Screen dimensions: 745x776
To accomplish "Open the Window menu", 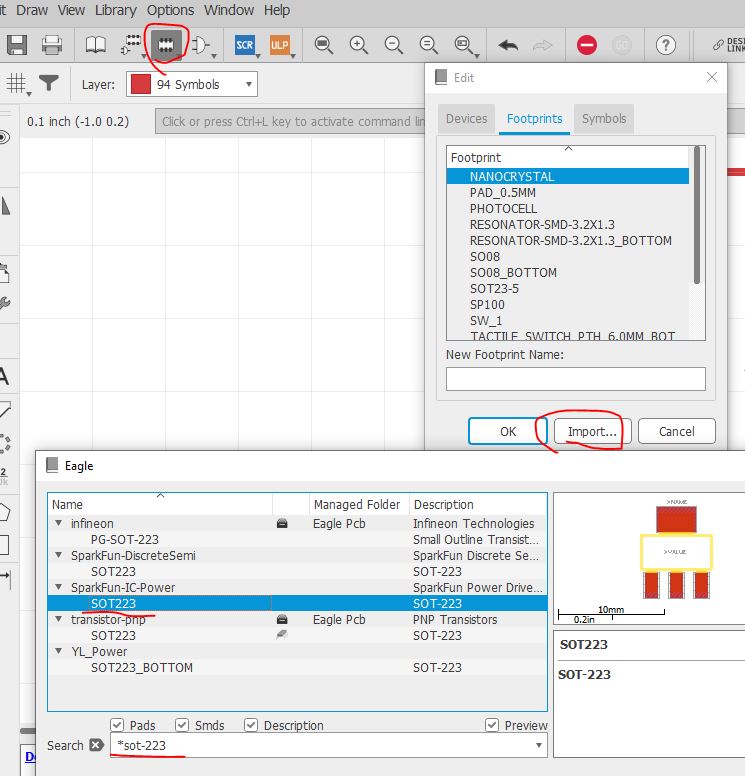I will [229, 10].
